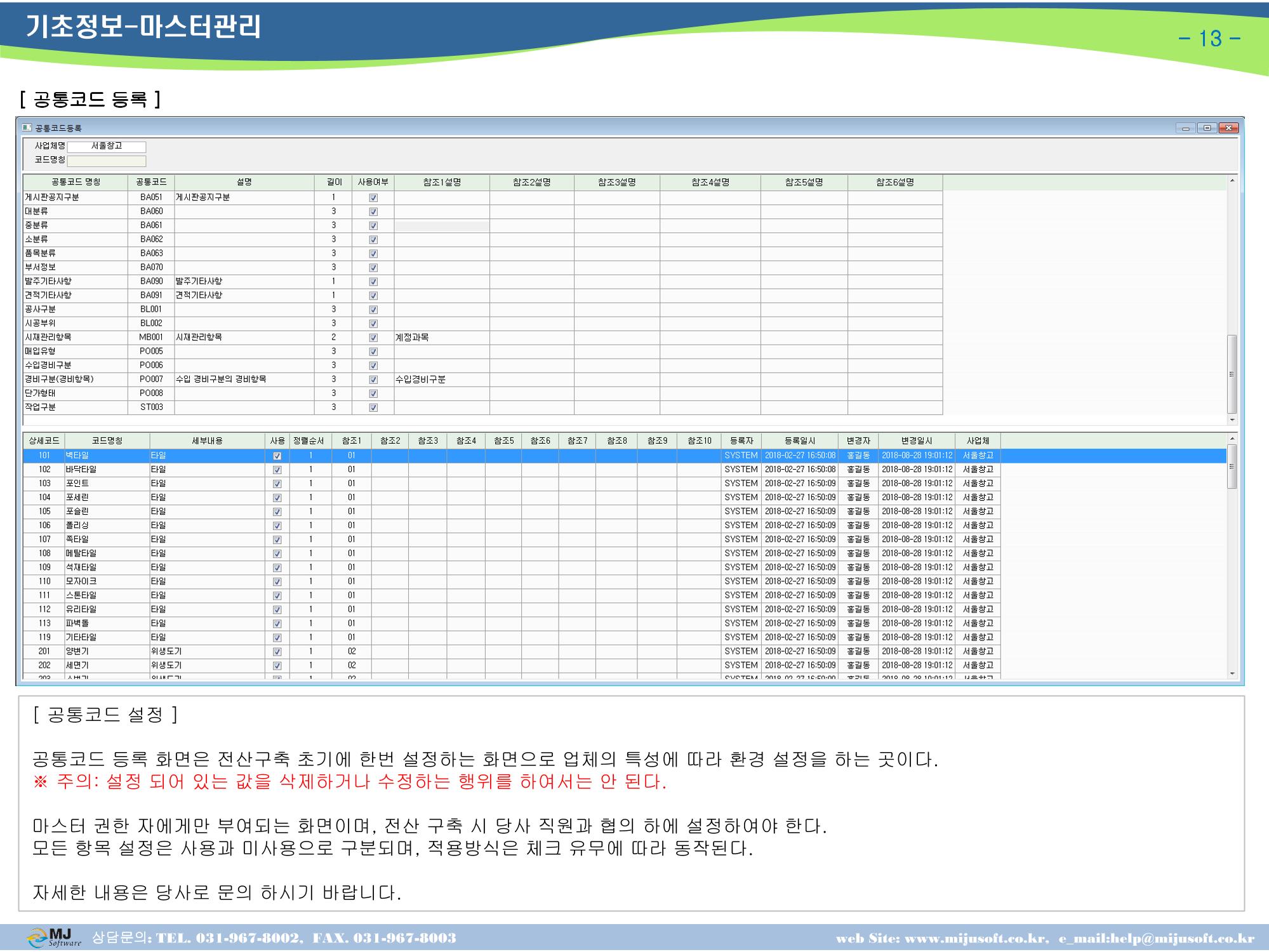Close the 공통코드등록 window
1269x952 pixels.
(1228, 128)
